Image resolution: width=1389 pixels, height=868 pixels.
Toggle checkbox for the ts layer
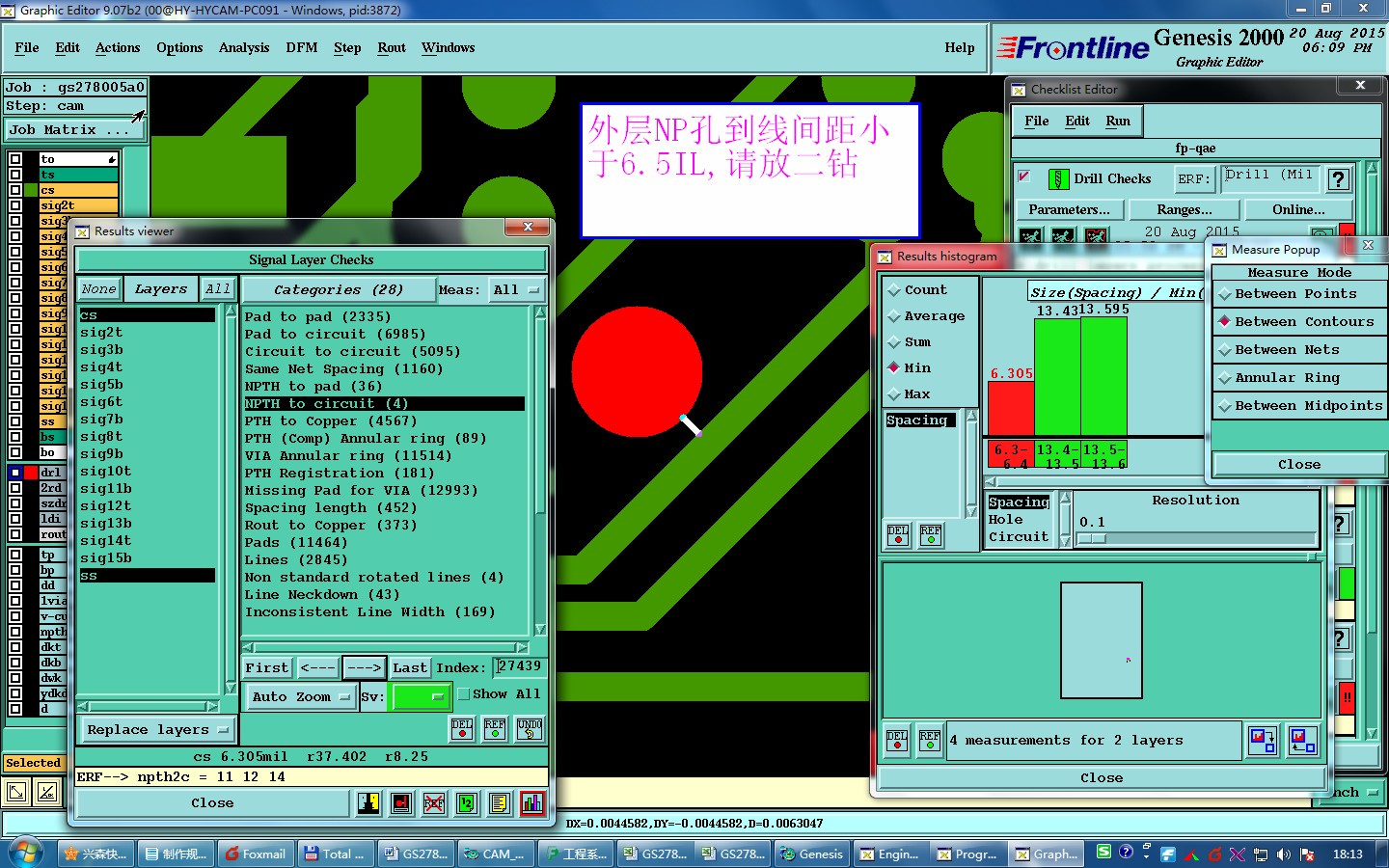(15, 175)
